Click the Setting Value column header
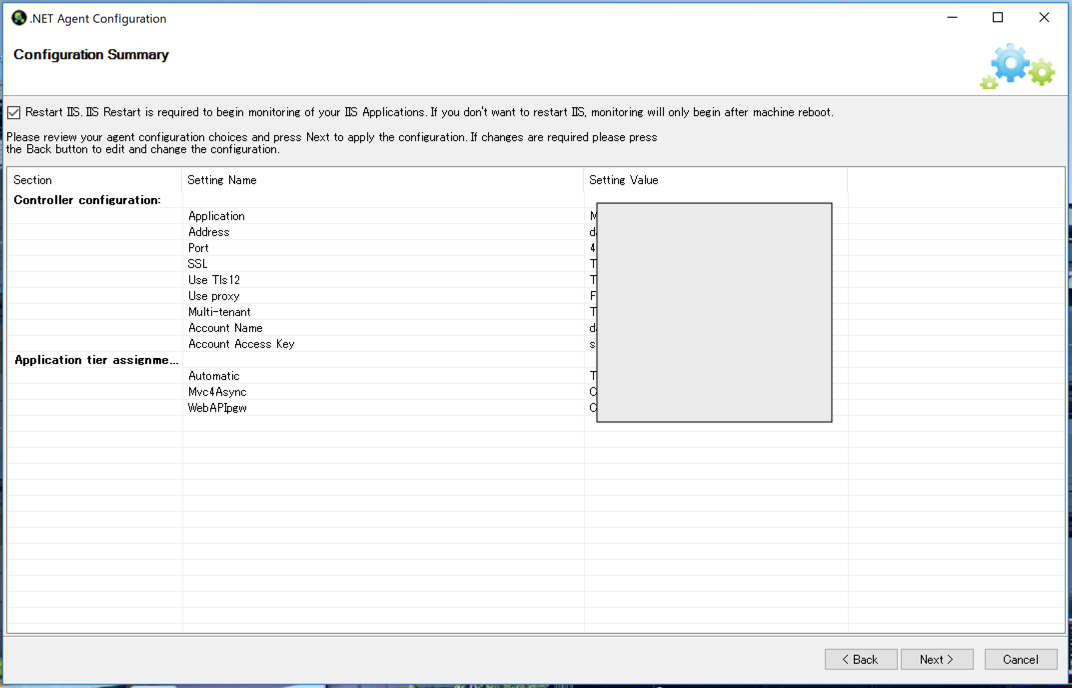The height and width of the screenshot is (688, 1072). click(x=624, y=180)
